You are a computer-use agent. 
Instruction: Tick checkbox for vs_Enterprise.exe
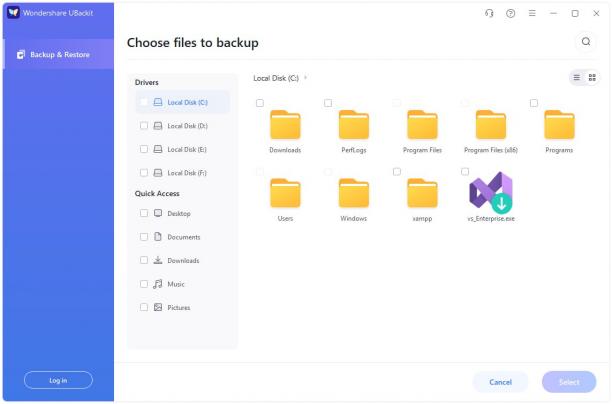click(465, 172)
